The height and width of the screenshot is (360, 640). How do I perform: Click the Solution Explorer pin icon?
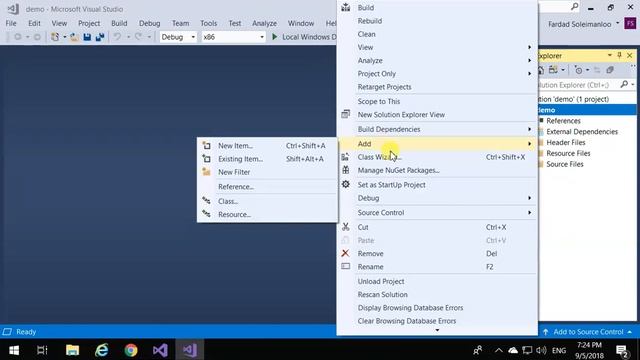tap(620, 55)
